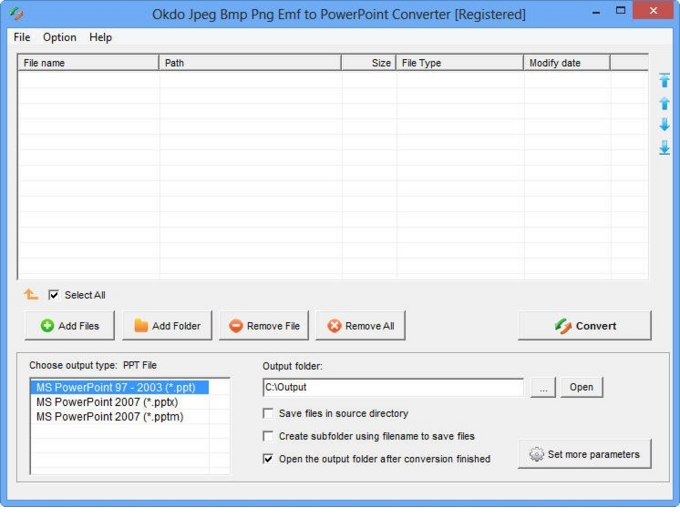Click the Remove All button

tap(361, 326)
